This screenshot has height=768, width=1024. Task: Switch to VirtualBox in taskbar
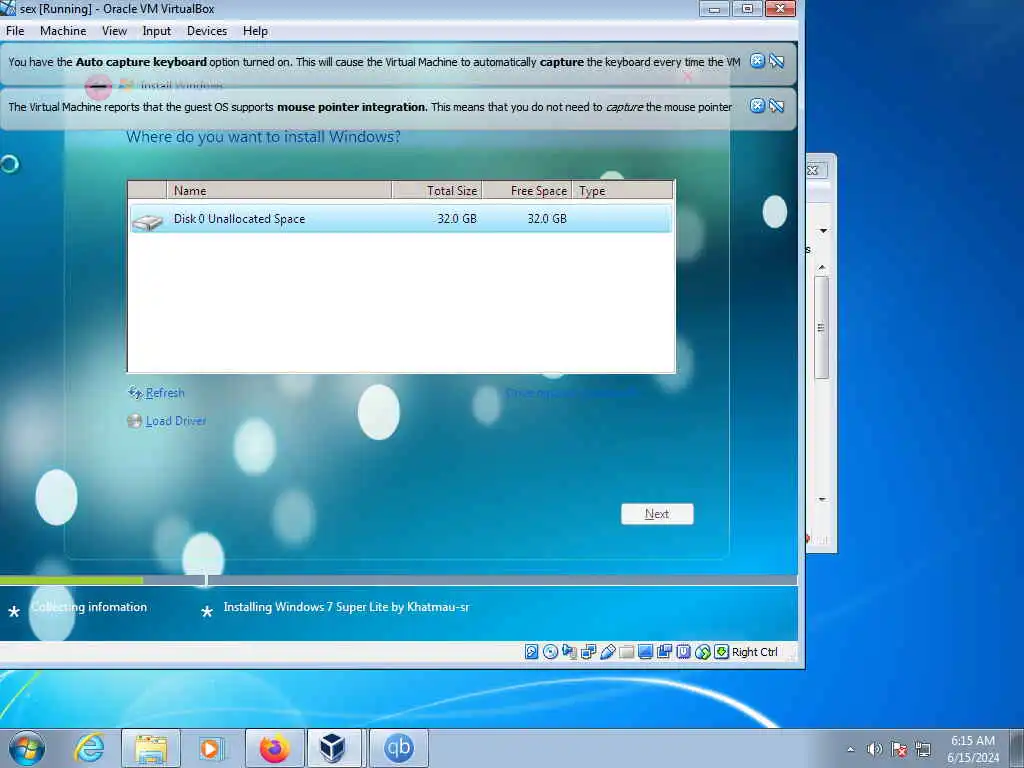(333, 748)
